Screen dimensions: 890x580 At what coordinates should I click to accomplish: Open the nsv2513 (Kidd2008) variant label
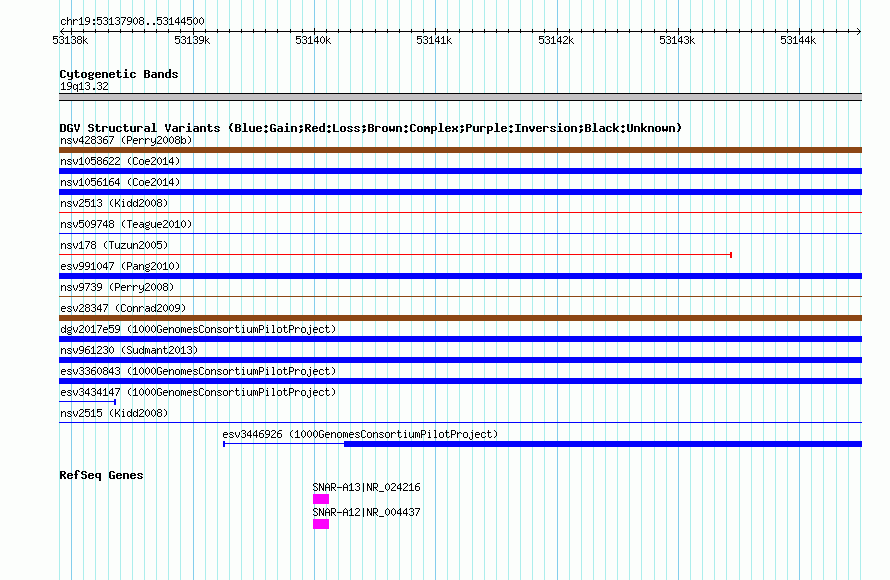point(114,203)
